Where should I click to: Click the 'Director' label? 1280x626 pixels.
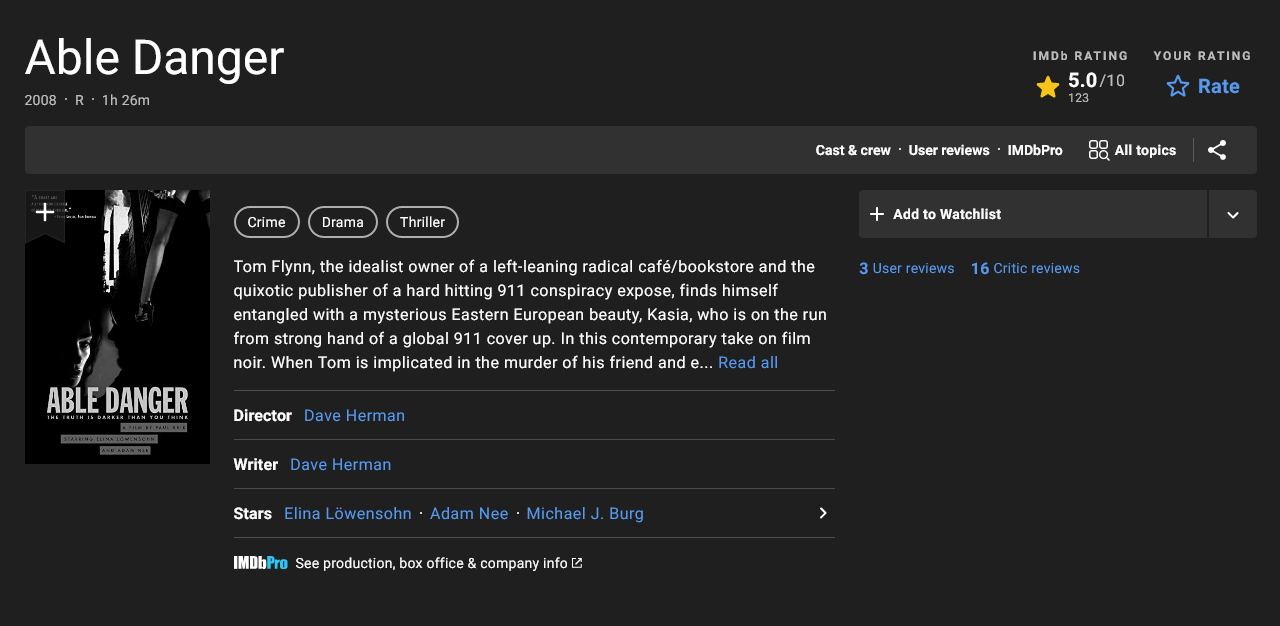coord(263,415)
